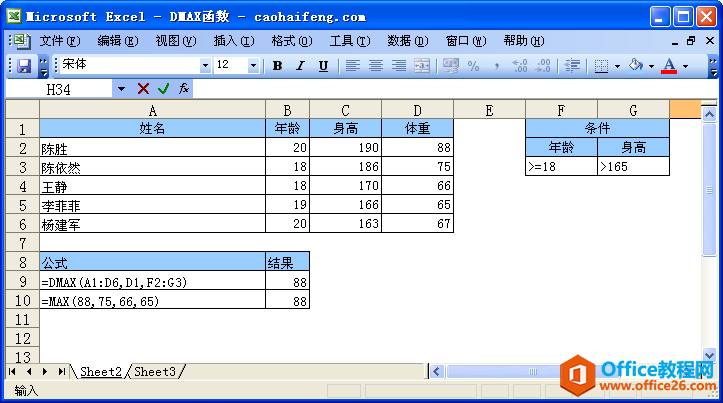The width and height of the screenshot is (723, 403).
Task: Click the Excel workbook icon in menu bar
Action: [x=21, y=41]
